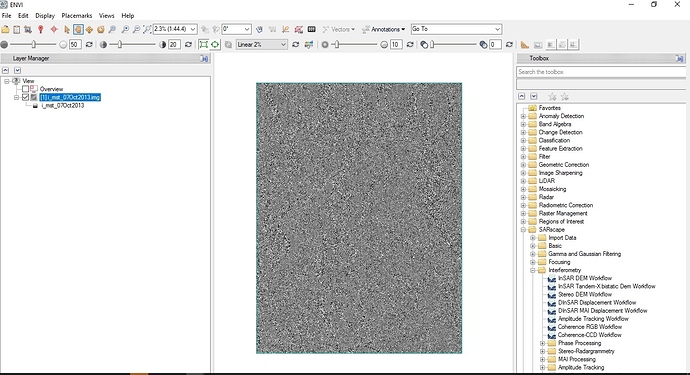
Task: Open the Placemarks menu
Action: [x=77, y=15]
